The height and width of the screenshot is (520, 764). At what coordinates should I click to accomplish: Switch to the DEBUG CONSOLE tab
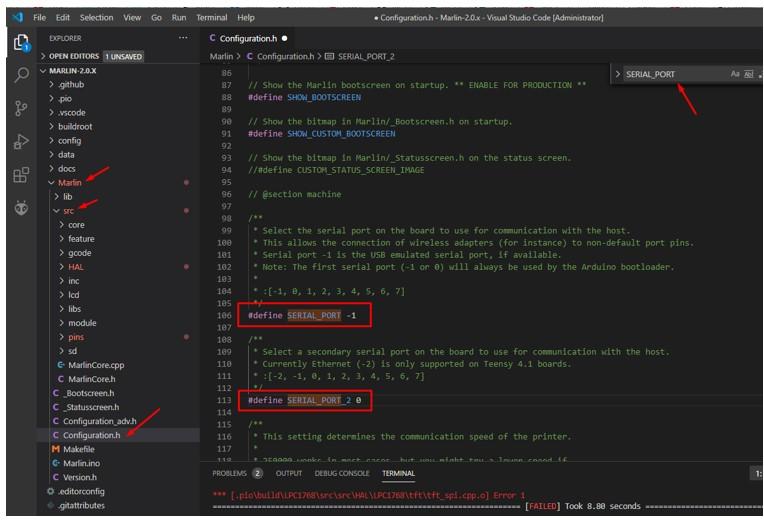(342, 473)
